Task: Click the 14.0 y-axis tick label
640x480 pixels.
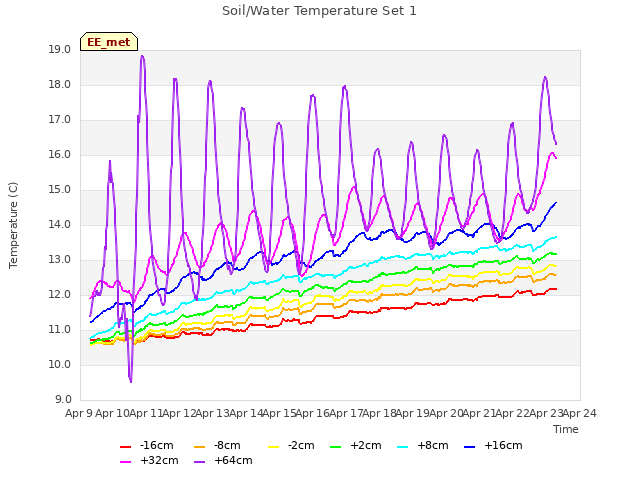Action: pos(60,225)
